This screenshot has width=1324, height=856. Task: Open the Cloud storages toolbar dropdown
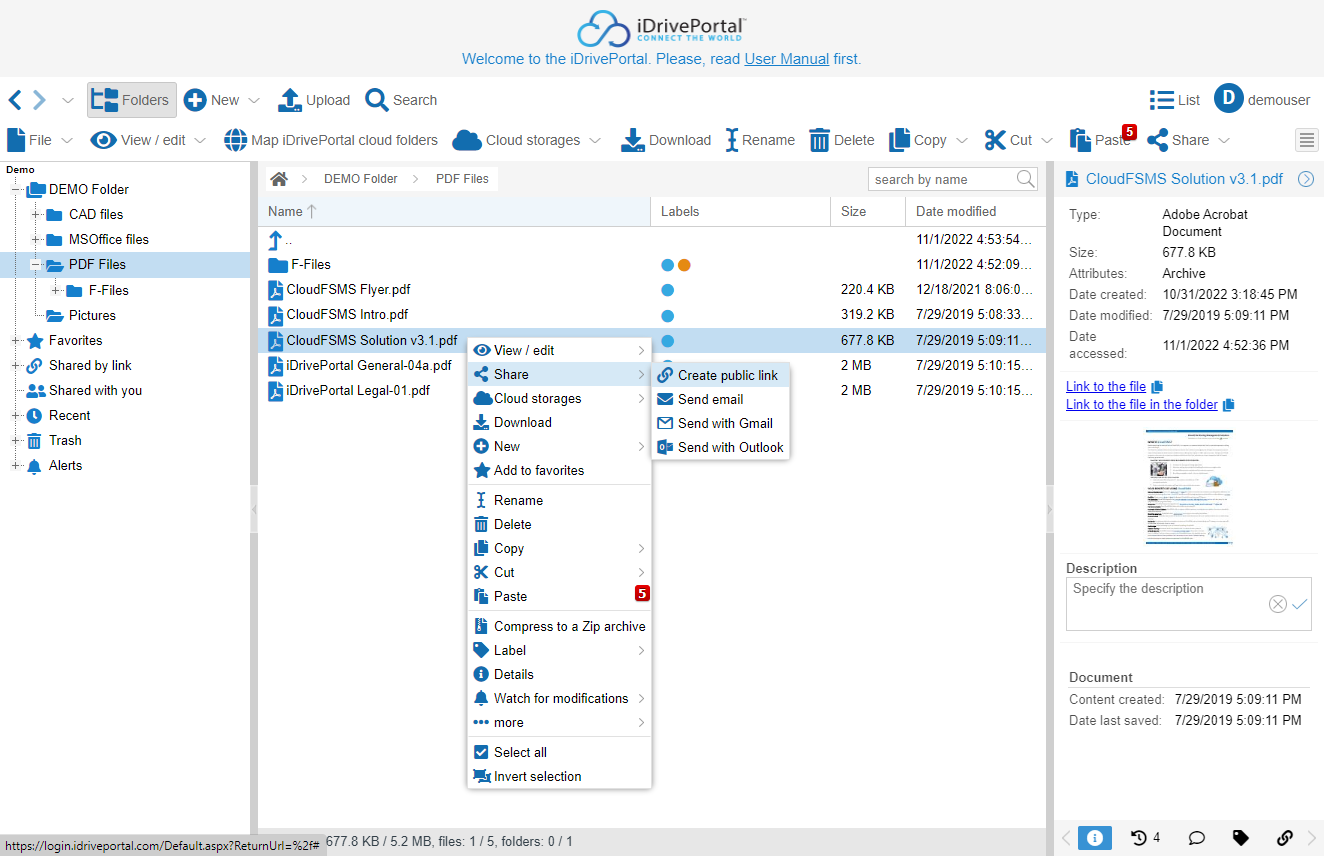tap(527, 140)
